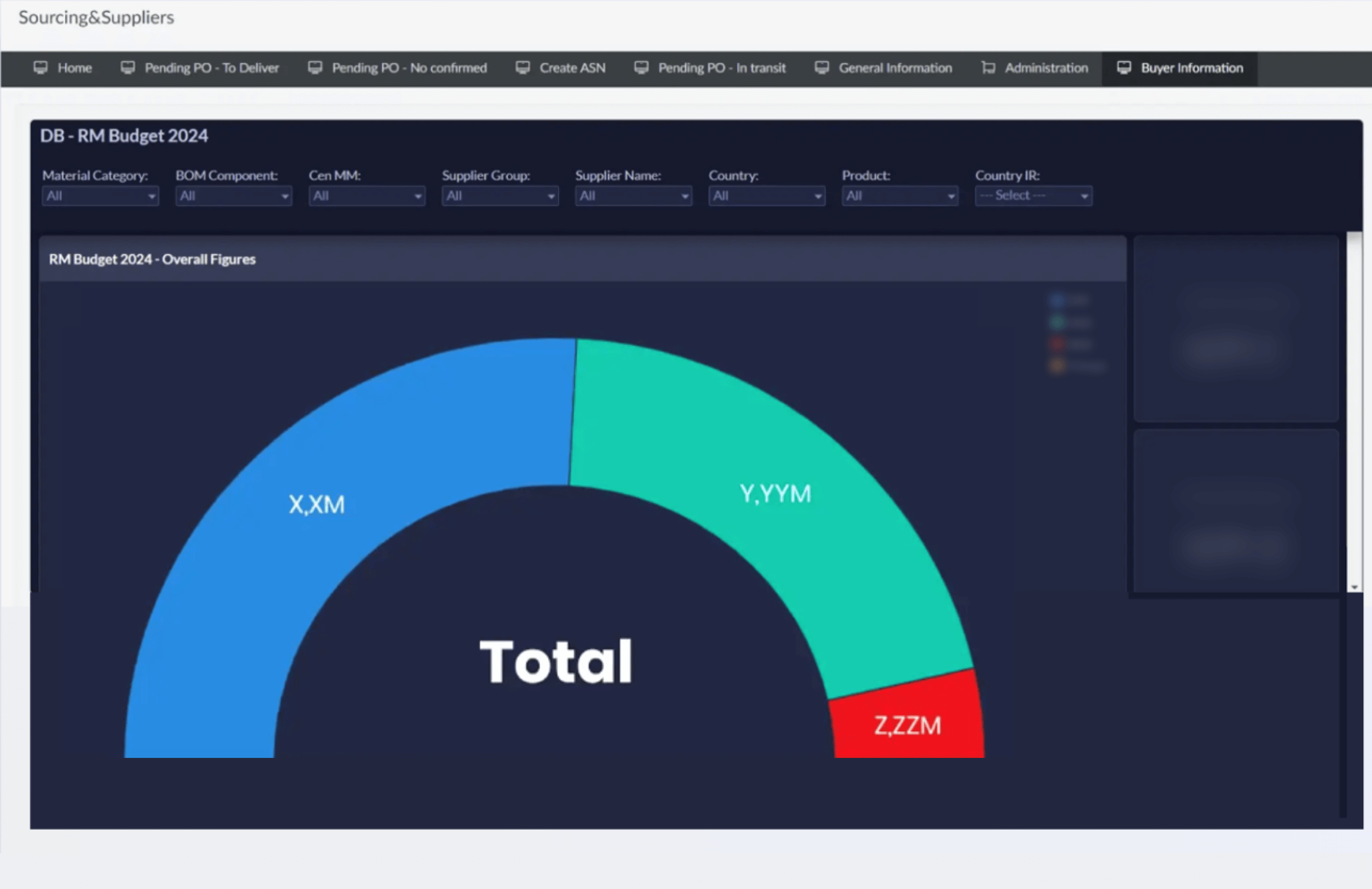The height and width of the screenshot is (889, 1372).
Task: Click the monitor icon beside Home
Action: [x=40, y=68]
